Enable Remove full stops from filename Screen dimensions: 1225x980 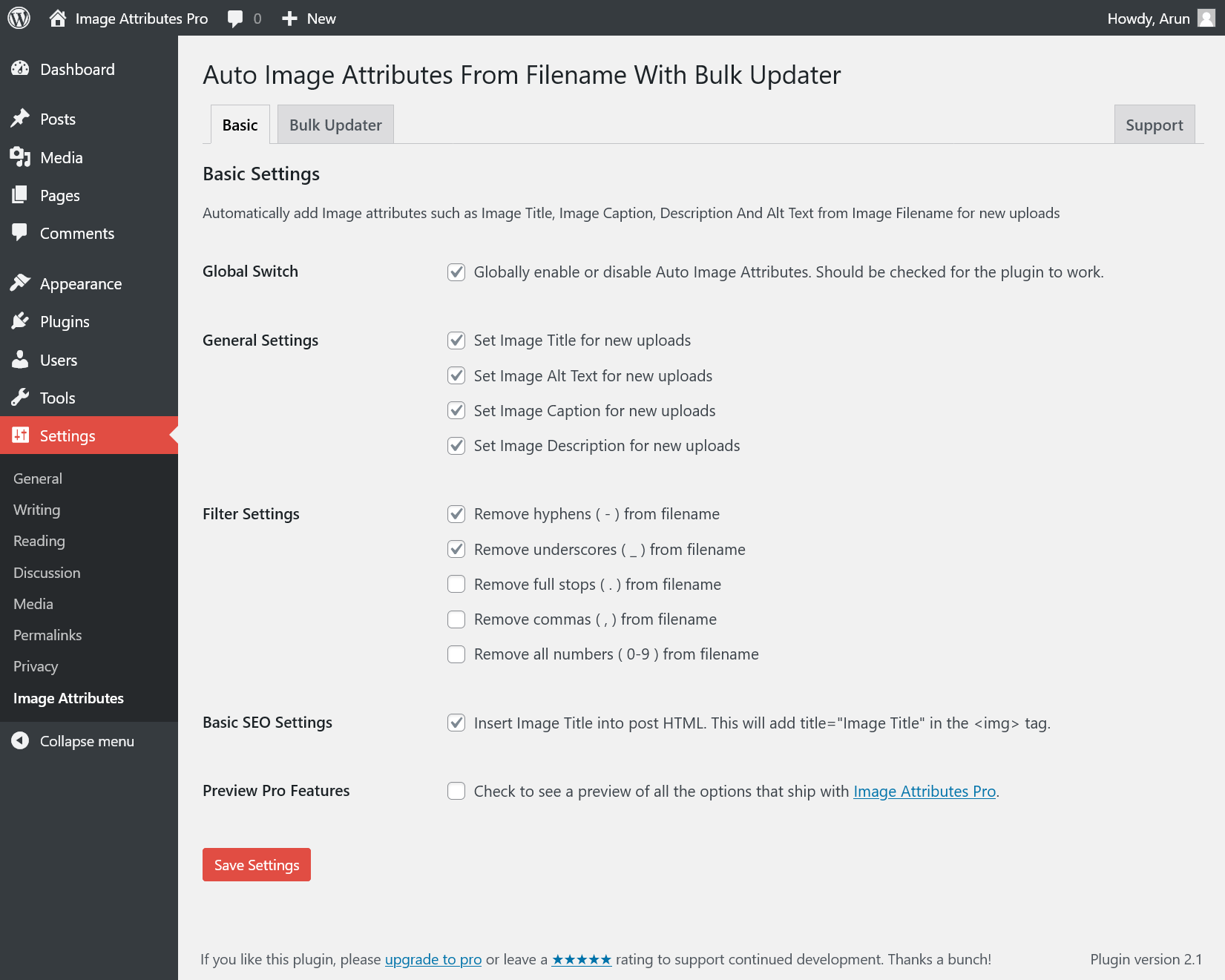pos(456,585)
